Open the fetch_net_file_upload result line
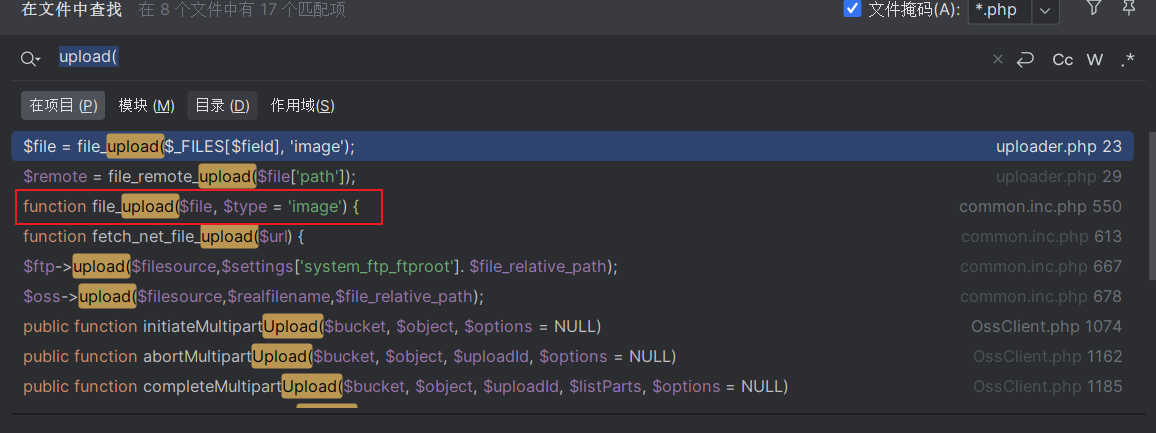Image resolution: width=1156 pixels, height=433 pixels. [572, 237]
